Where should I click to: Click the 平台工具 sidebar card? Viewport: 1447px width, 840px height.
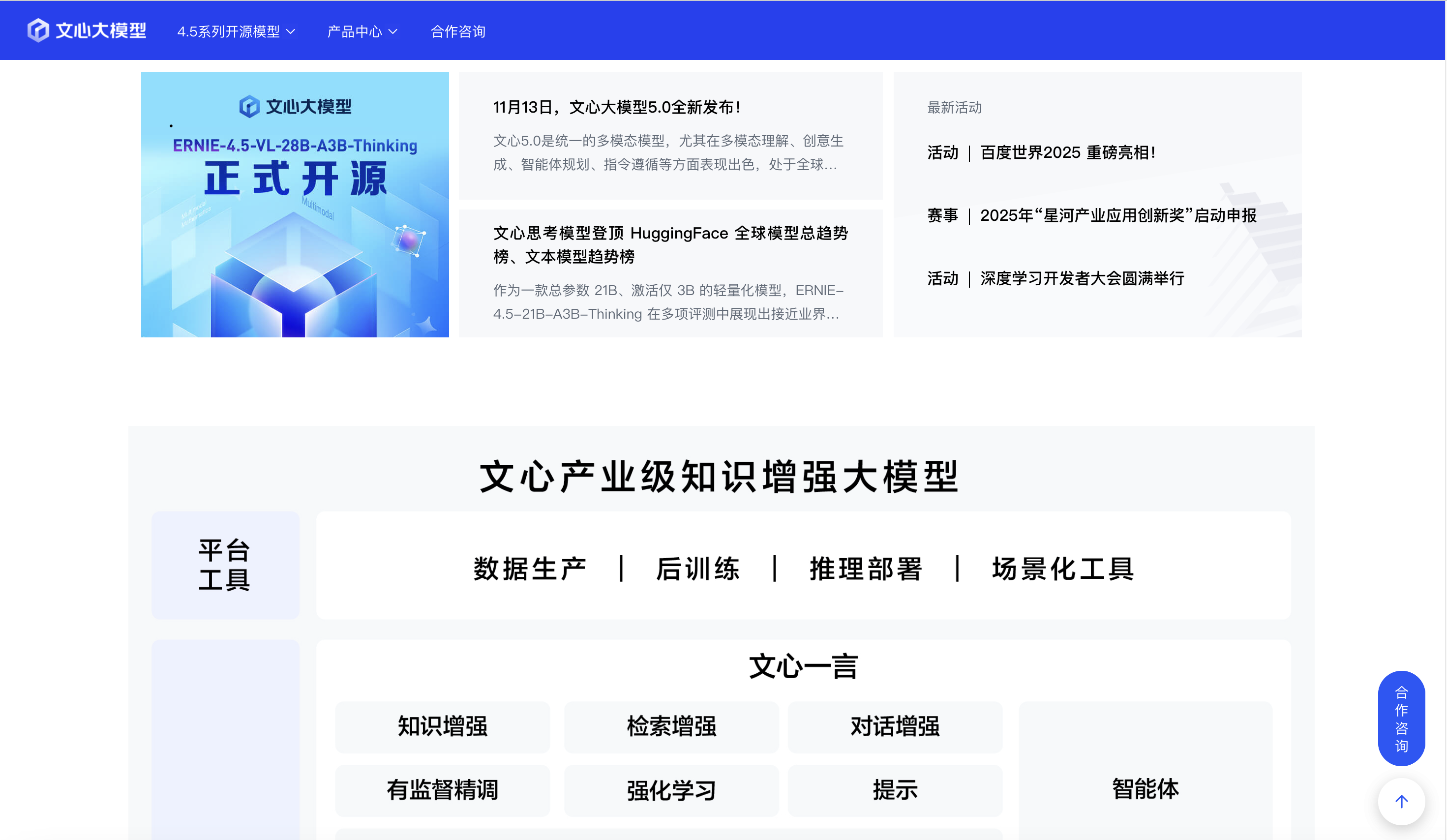pos(224,566)
